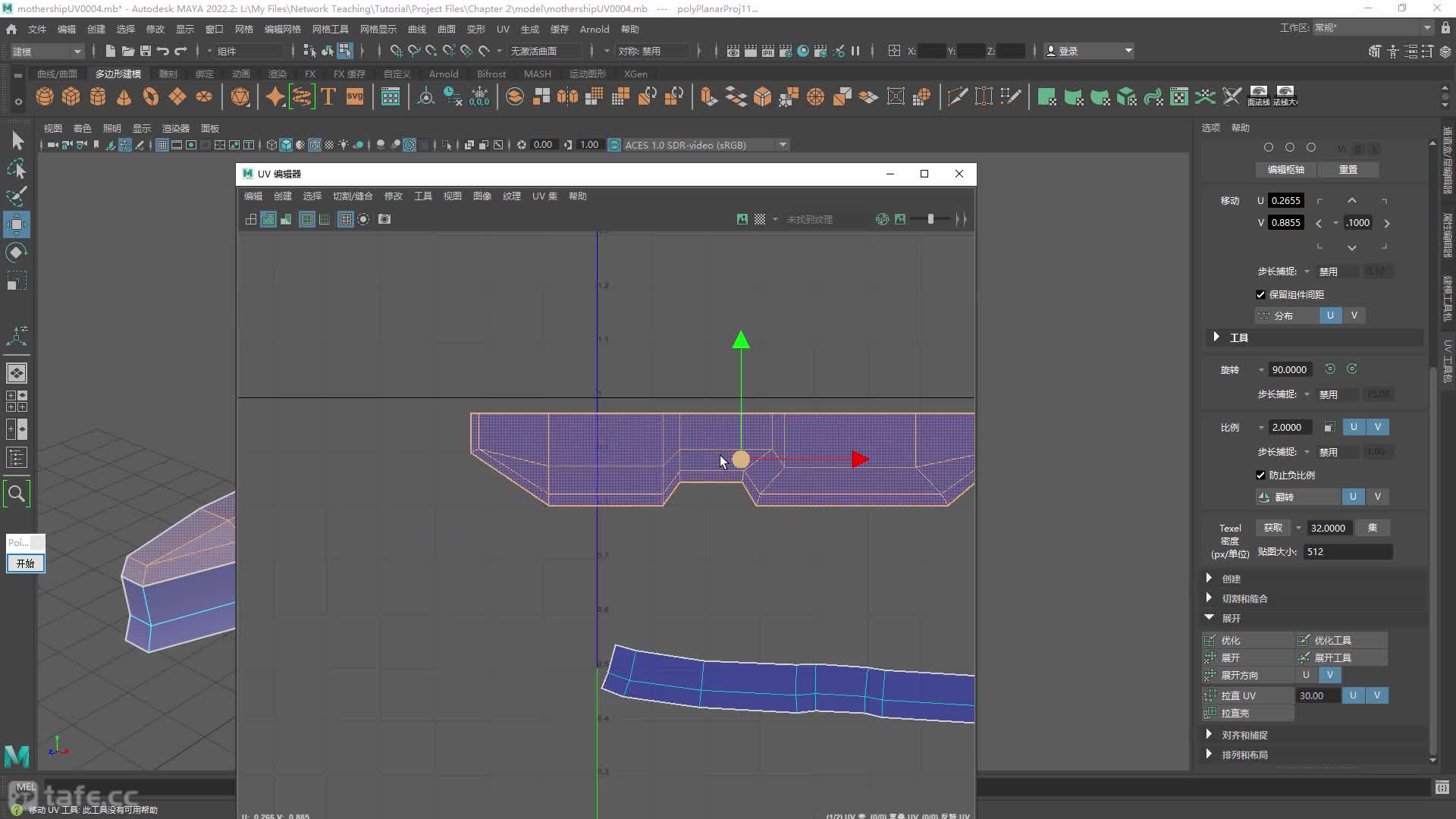Click the Edit Pivot button
Image resolution: width=1456 pixels, height=819 pixels.
coord(1286,169)
